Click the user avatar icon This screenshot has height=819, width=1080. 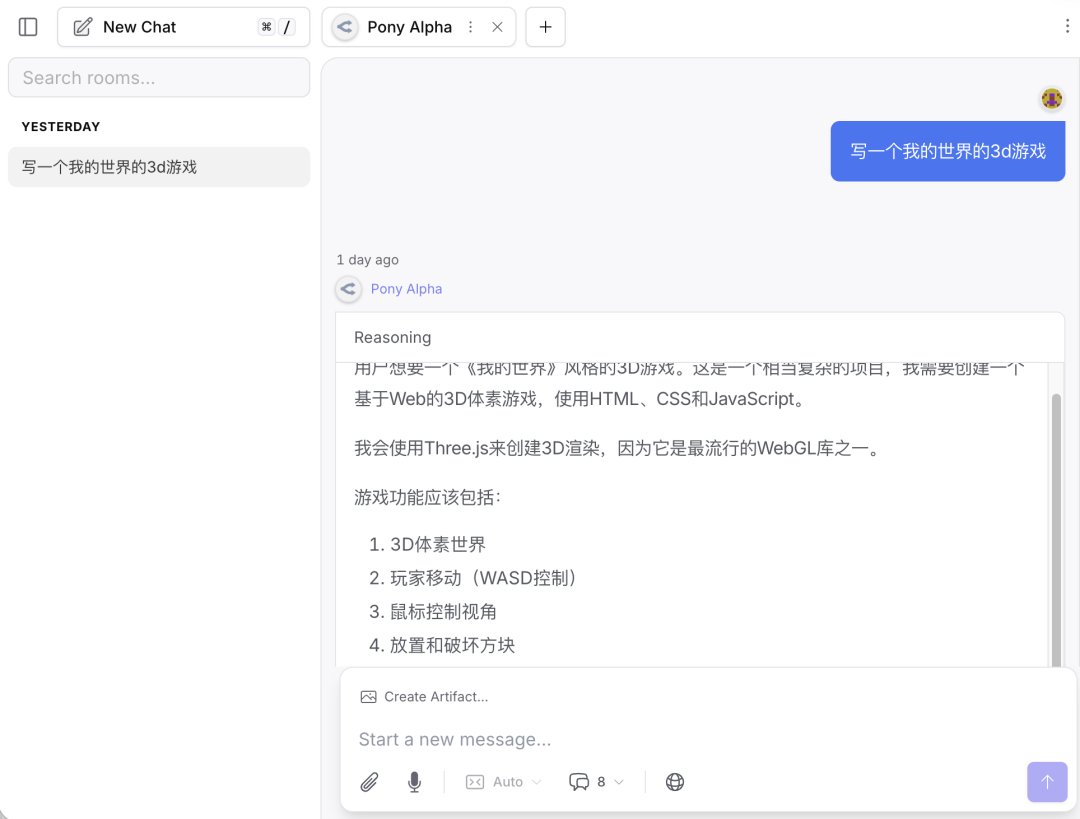click(1051, 99)
